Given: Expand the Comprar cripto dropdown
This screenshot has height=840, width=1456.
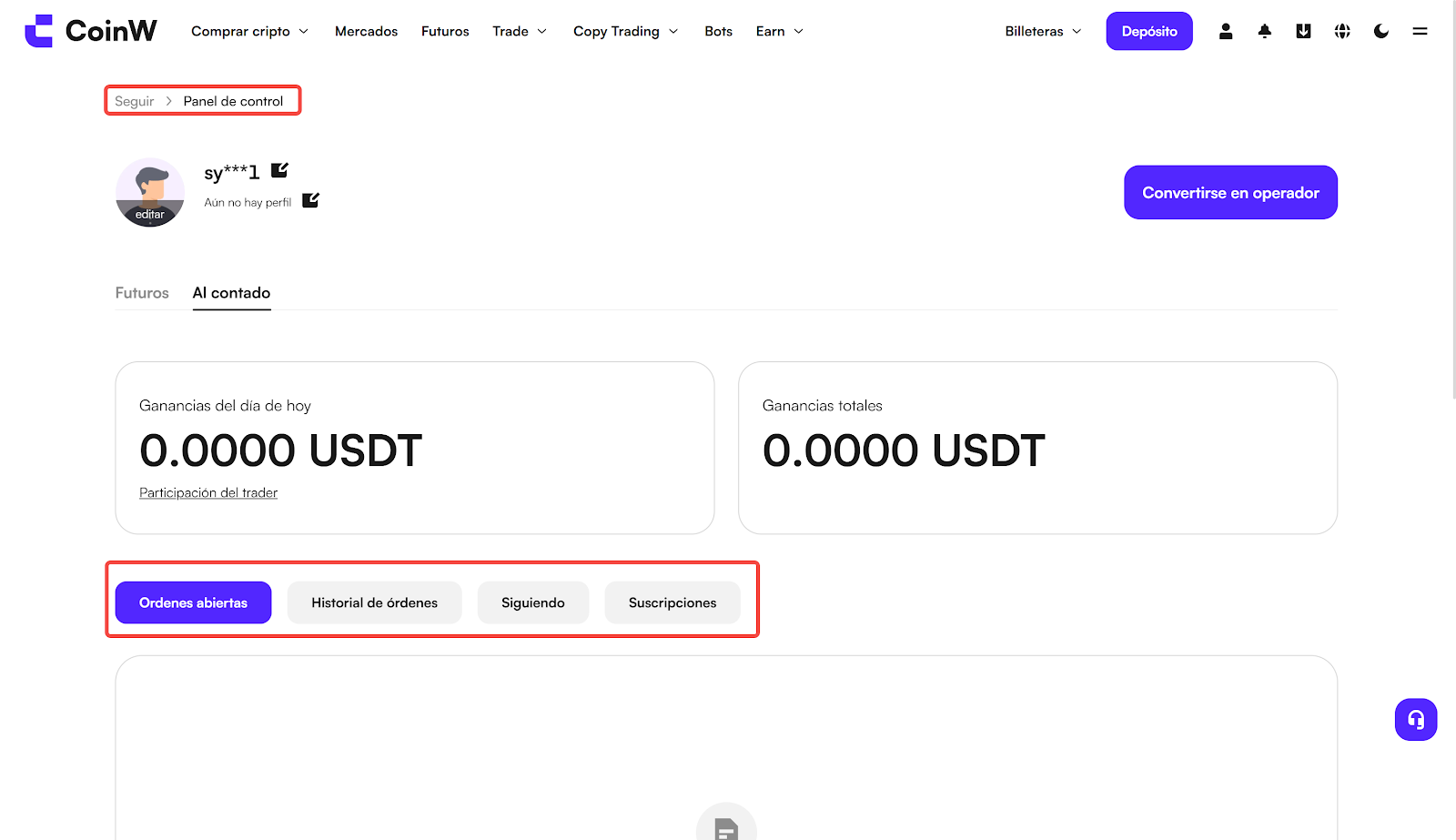Looking at the screenshot, I should click(249, 31).
